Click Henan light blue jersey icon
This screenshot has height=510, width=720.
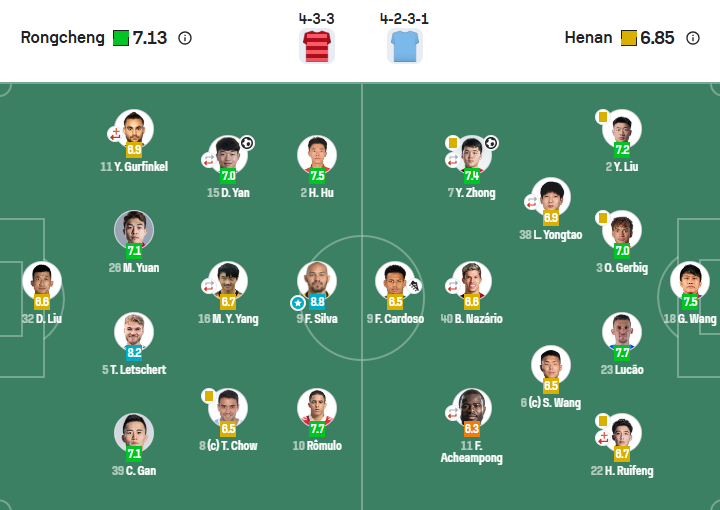pyautogui.click(x=405, y=46)
